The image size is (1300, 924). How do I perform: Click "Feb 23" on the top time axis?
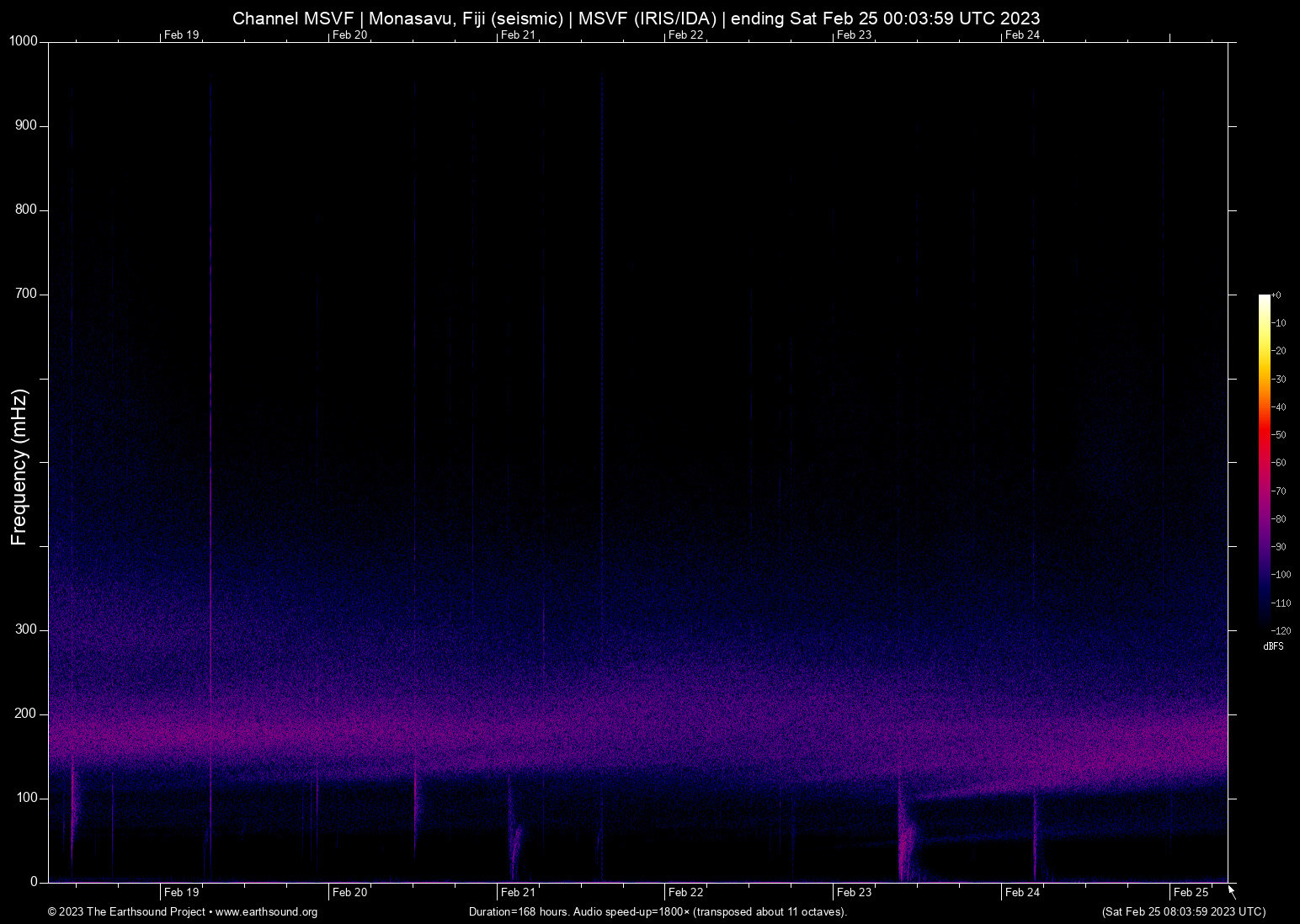click(x=855, y=35)
